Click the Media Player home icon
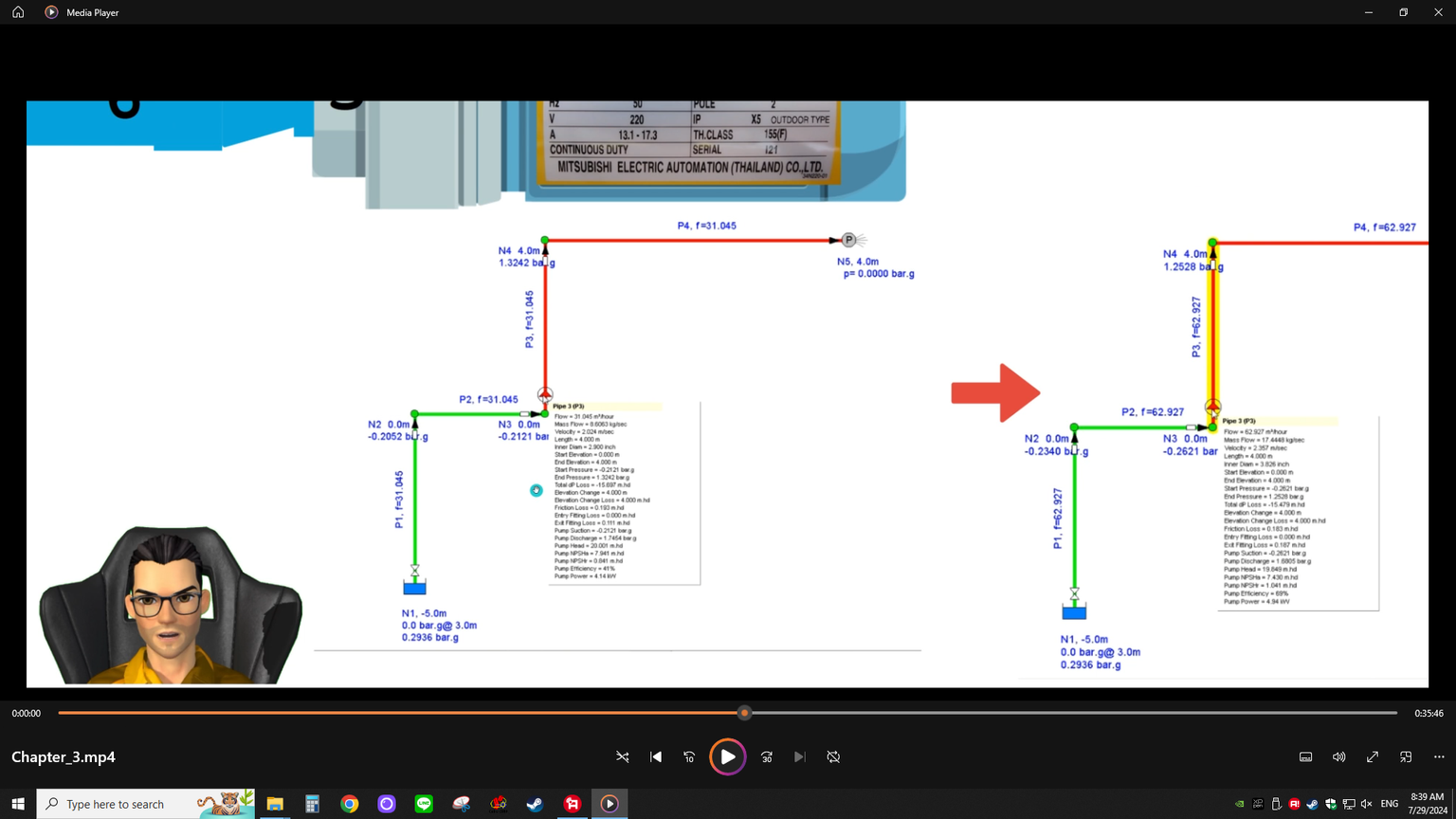Image resolution: width=1456 pixels, height=819 pixels. (18, 12)
